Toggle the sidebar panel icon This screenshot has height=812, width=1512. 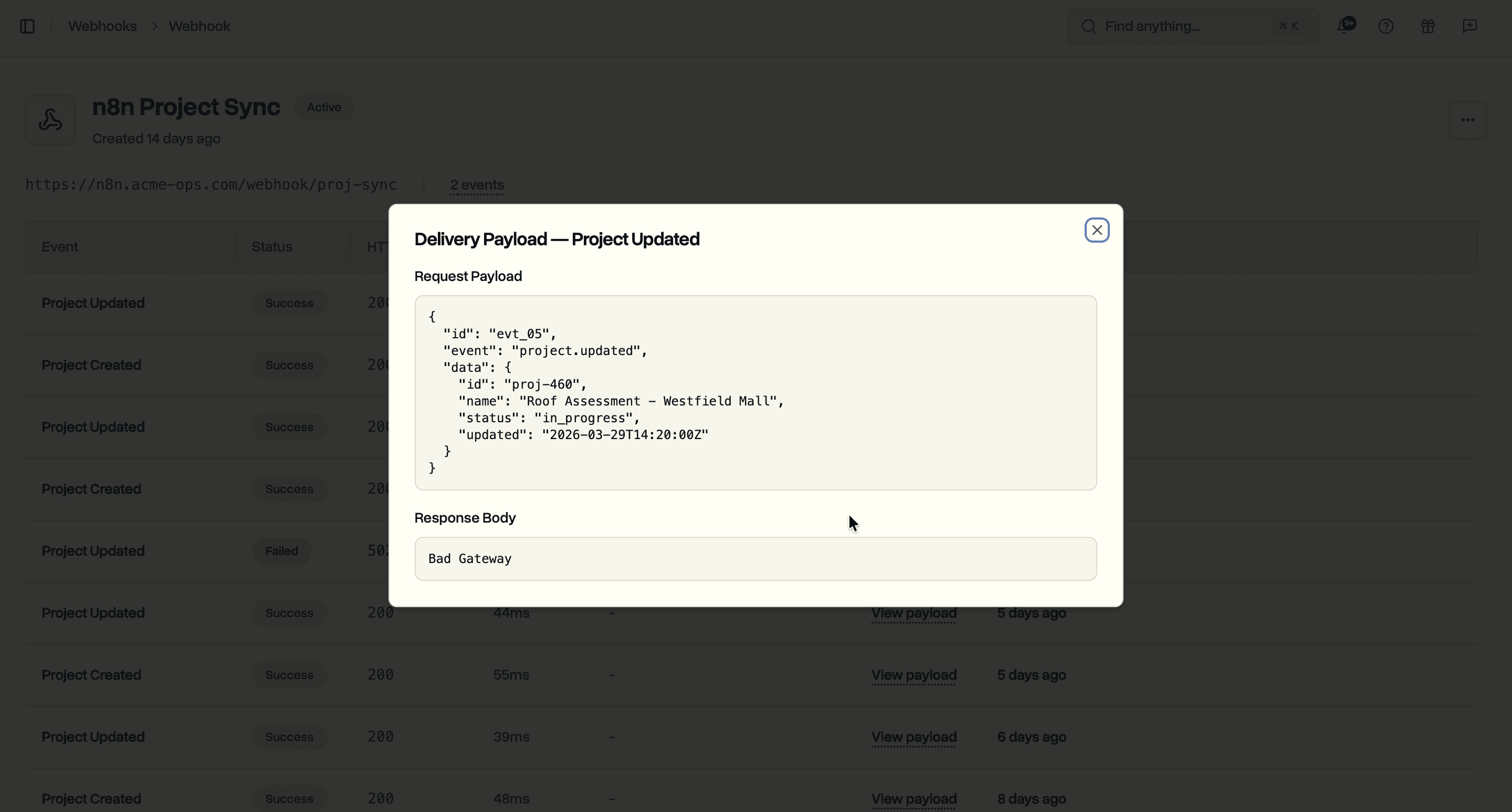tap(28, 26)
